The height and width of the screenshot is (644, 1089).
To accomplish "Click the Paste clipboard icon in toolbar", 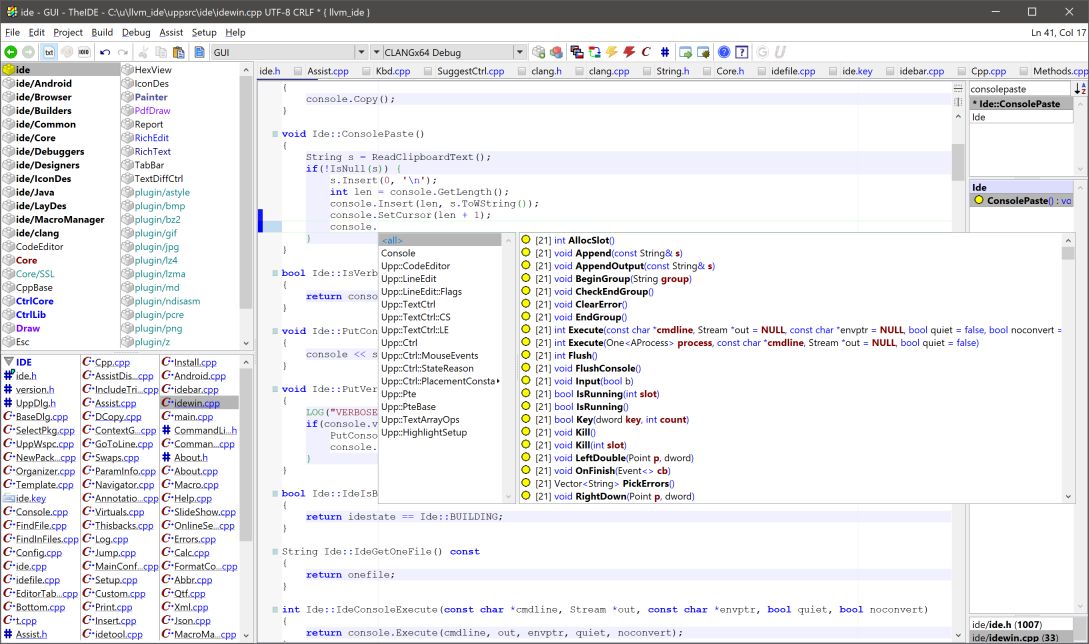I will point(180,52).
